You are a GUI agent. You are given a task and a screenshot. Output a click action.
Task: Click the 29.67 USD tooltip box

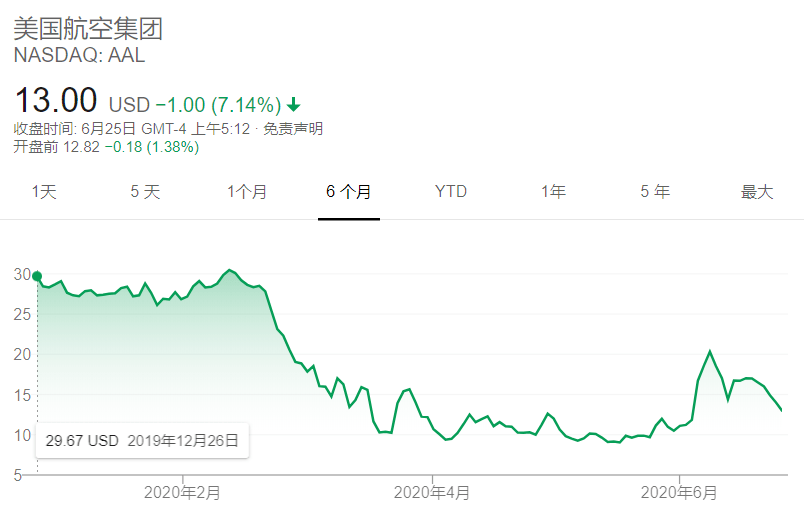[142, 441]
